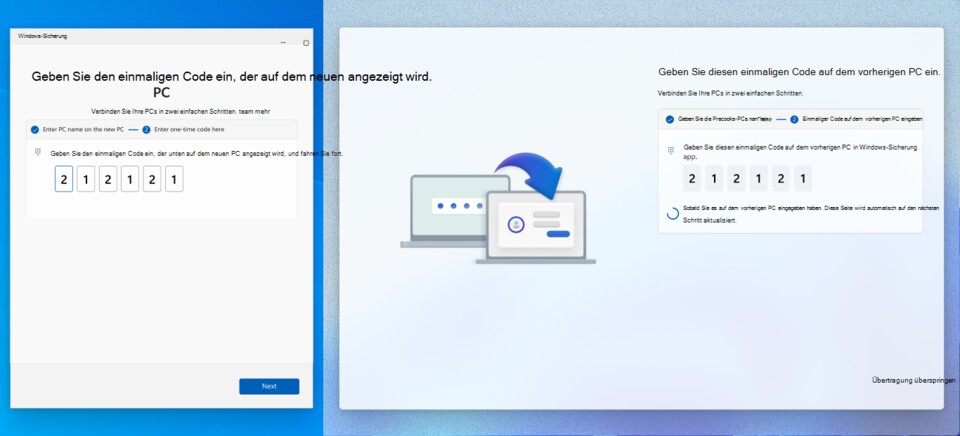
Task: Click the keypad icon beside the new PC code instructions
Action: click(672, 149)
